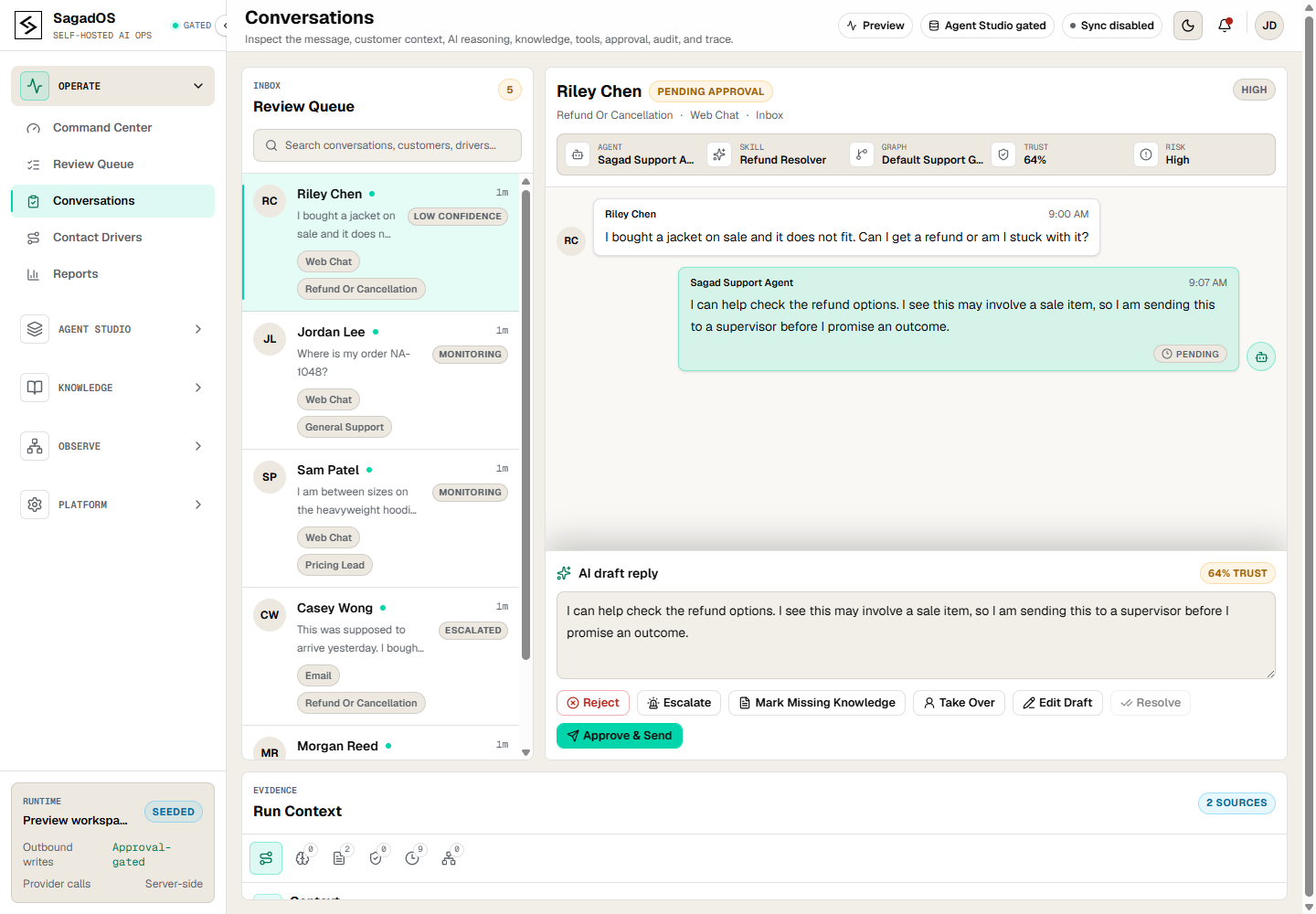Image resolution: width=1316 pixels, height=914 pixels.
Task: Click the PENDING APPROVAL status badge
Action: tap(711, 91)
